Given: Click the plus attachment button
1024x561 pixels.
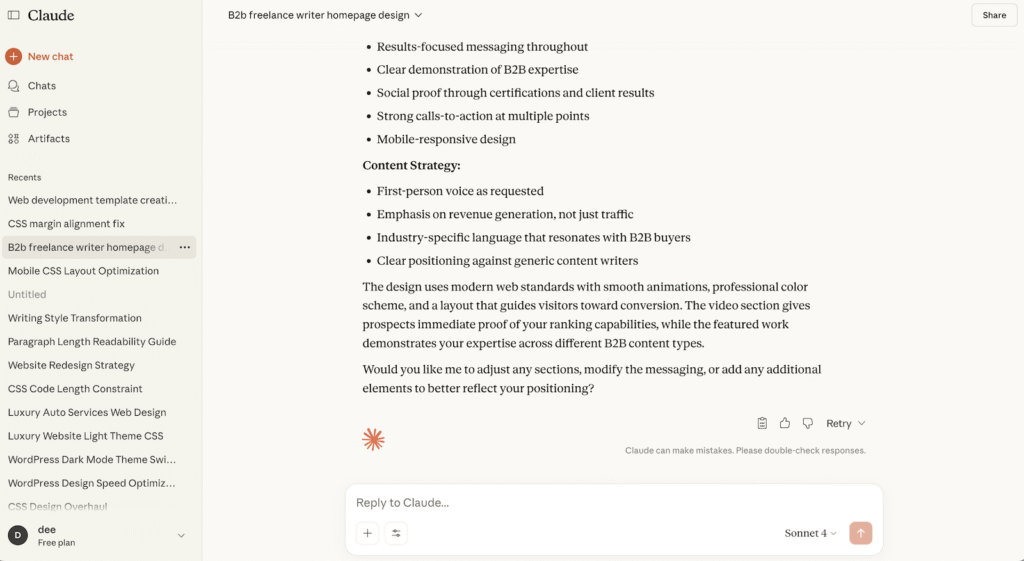Looking at the screenshot, I should pos(367,533).
